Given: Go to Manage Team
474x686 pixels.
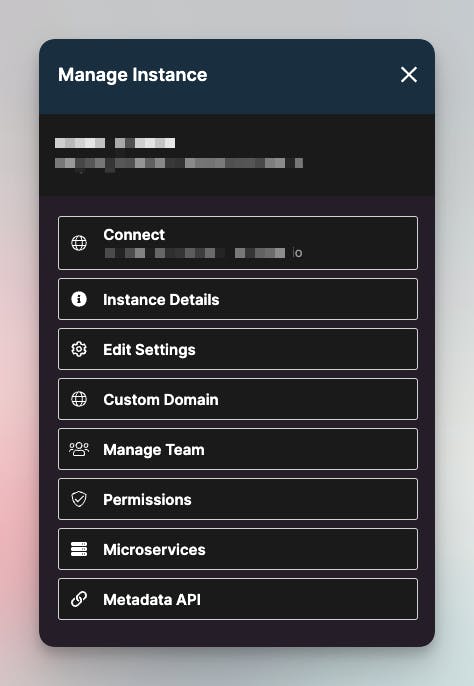Looking at the screenshot, I should click(x=238, y=449).
